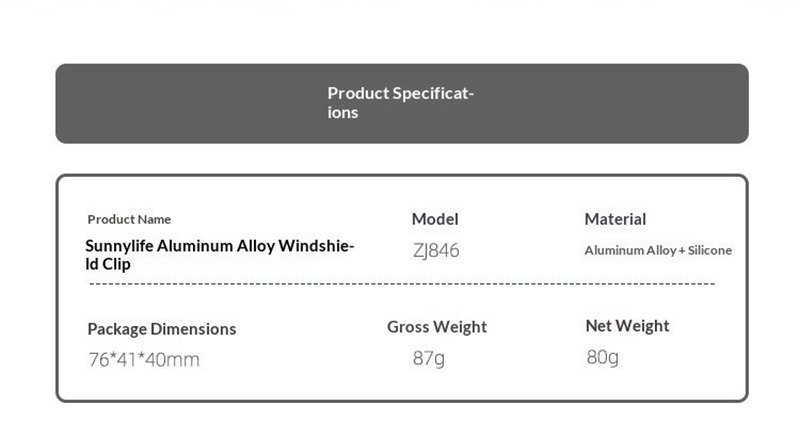Viewport: 800px width, 443px height.
Task: Select the "Material" column label
Action: [615, 219]
